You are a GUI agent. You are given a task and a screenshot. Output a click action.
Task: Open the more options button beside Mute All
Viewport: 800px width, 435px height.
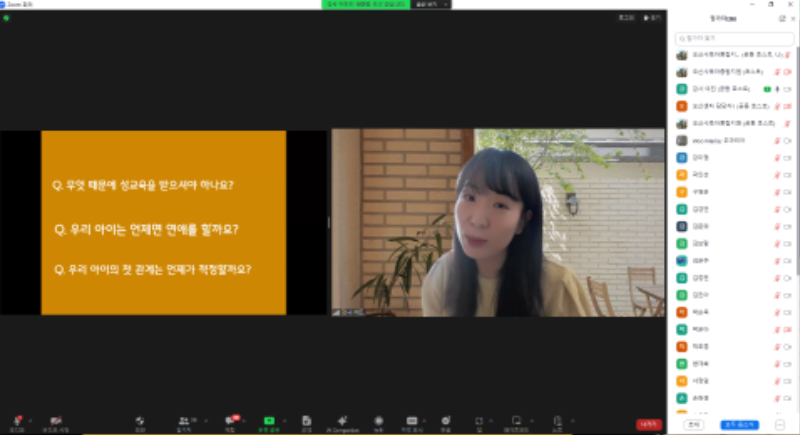780,424
